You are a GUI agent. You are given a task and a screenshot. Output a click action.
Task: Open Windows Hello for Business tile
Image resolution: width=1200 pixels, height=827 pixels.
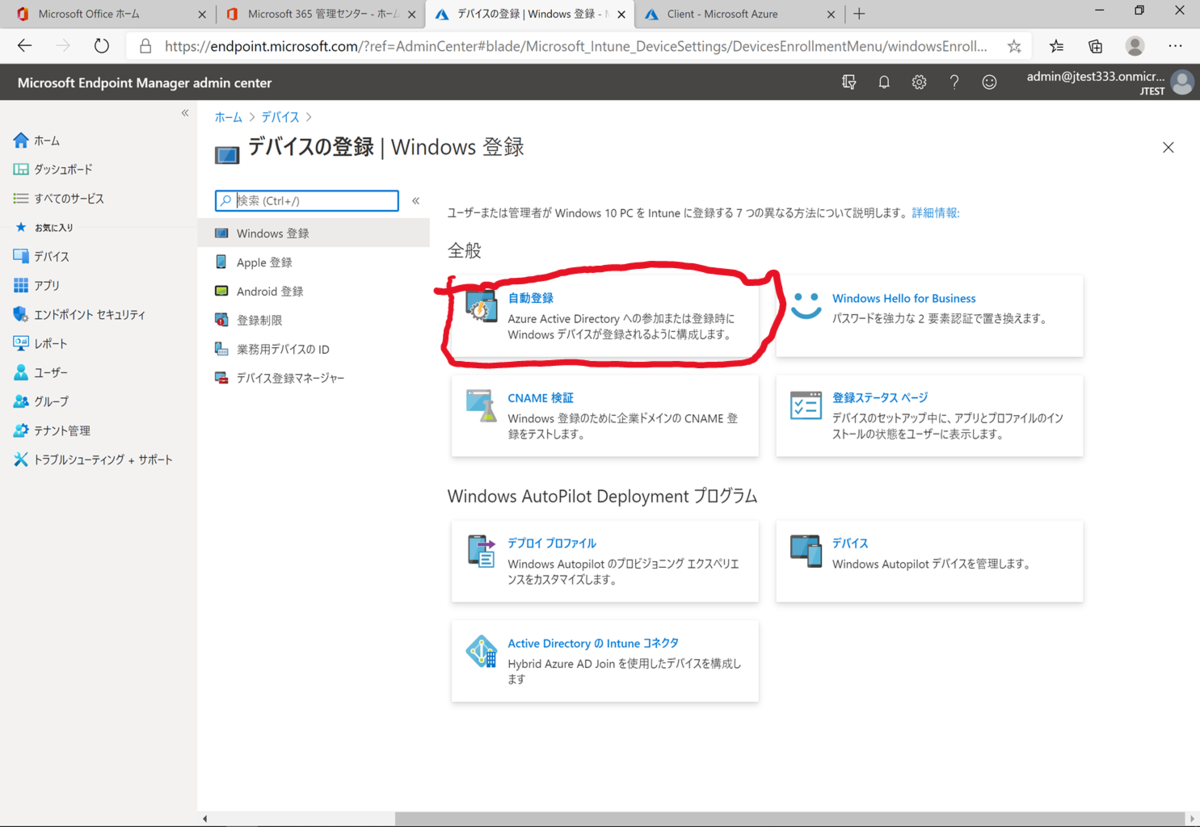(904, 298)
